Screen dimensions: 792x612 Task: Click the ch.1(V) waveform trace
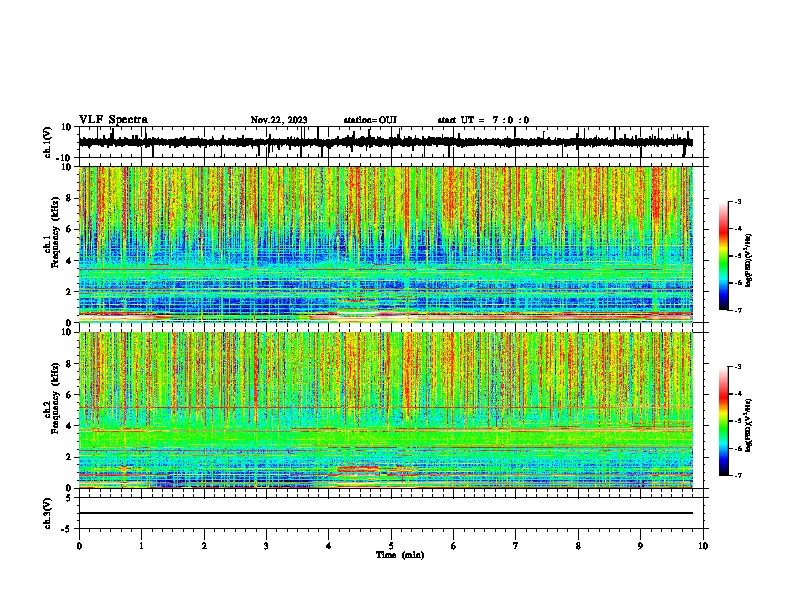[x=385, y=142]
